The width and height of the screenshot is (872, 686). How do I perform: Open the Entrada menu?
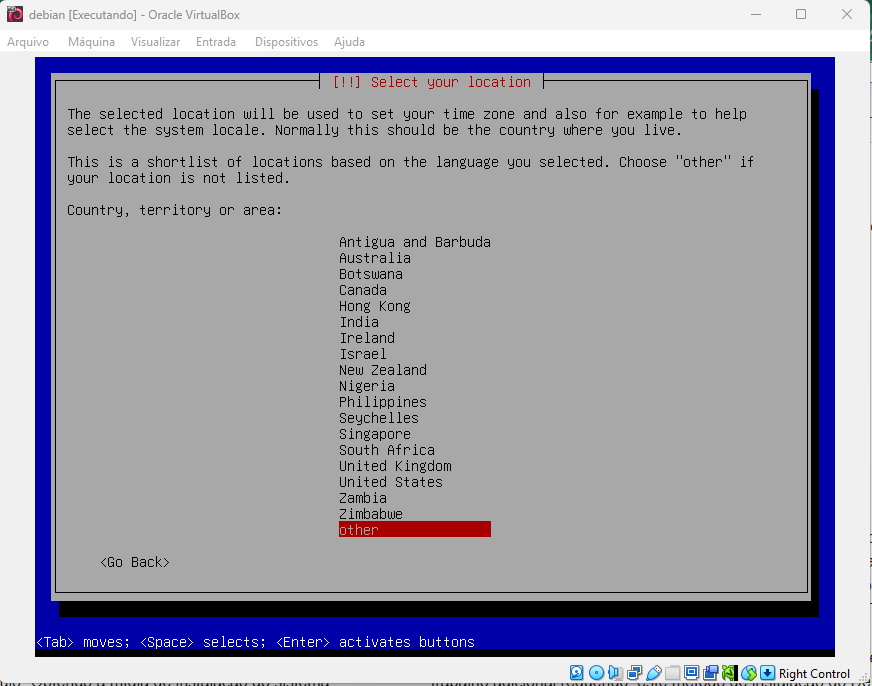[x=216, y=42]
